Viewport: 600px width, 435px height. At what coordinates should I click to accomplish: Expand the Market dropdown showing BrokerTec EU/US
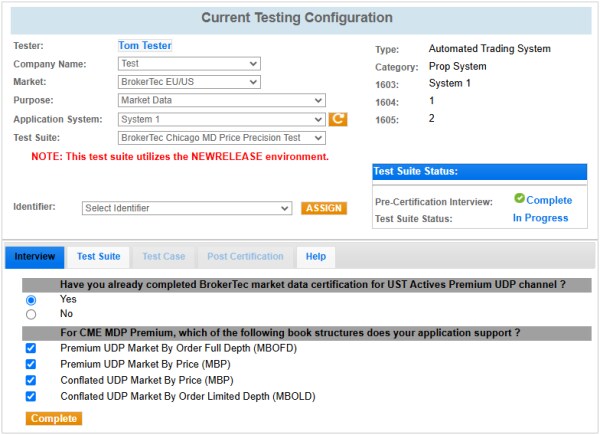tap(189, 82)
